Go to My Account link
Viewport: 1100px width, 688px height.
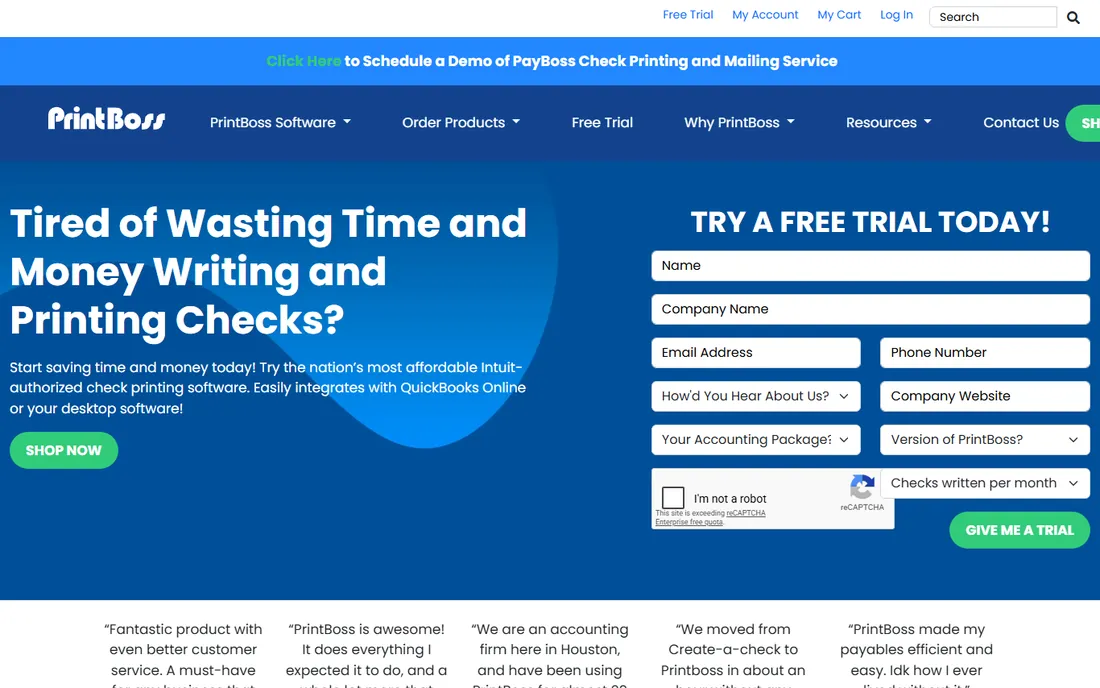765,15
